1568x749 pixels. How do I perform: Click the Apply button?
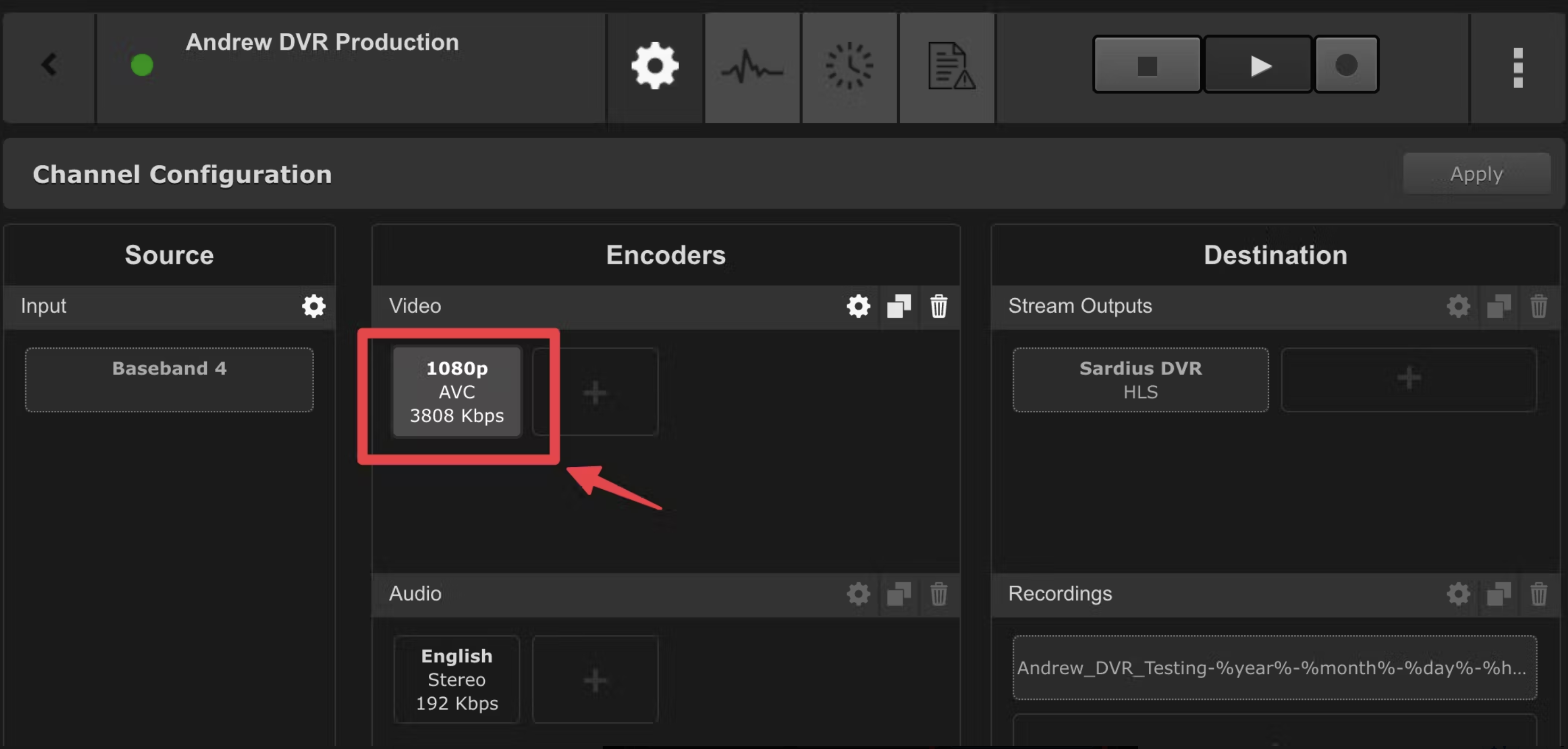1477,174
